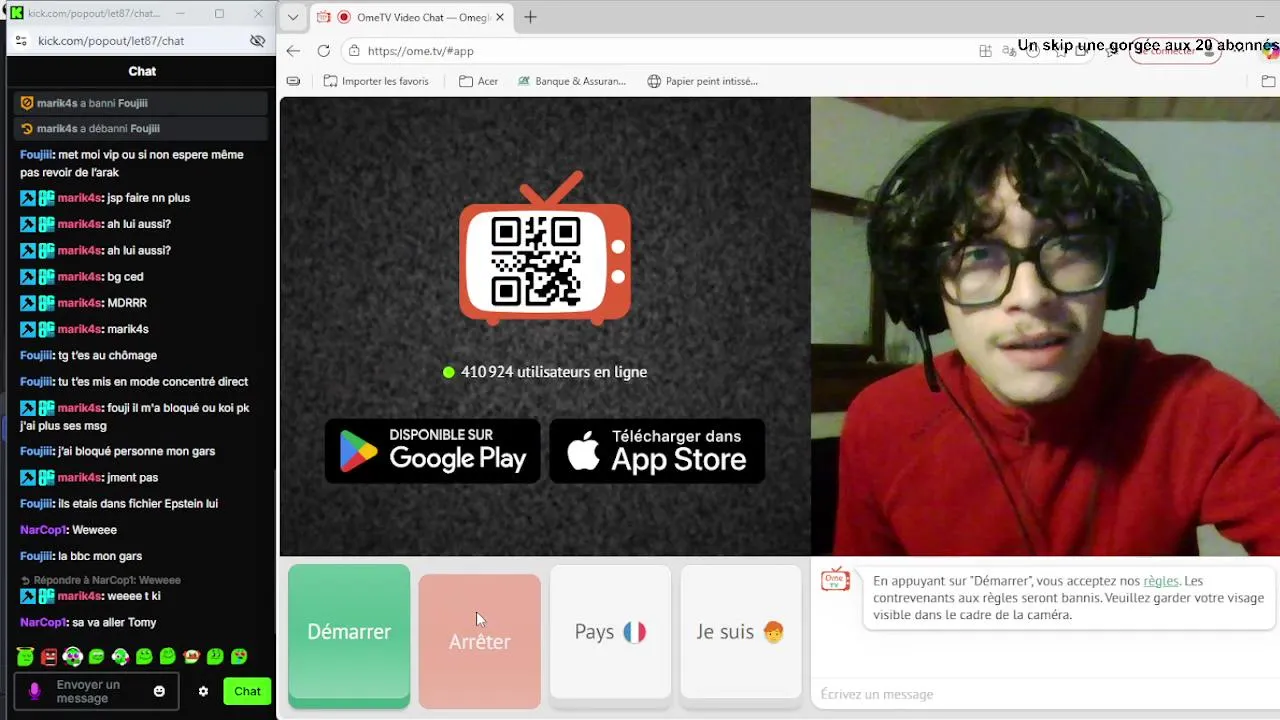1280x720 pixels.
Task: Insert the headphones Kick emote, third in row
Action: [x=73, y=657]
